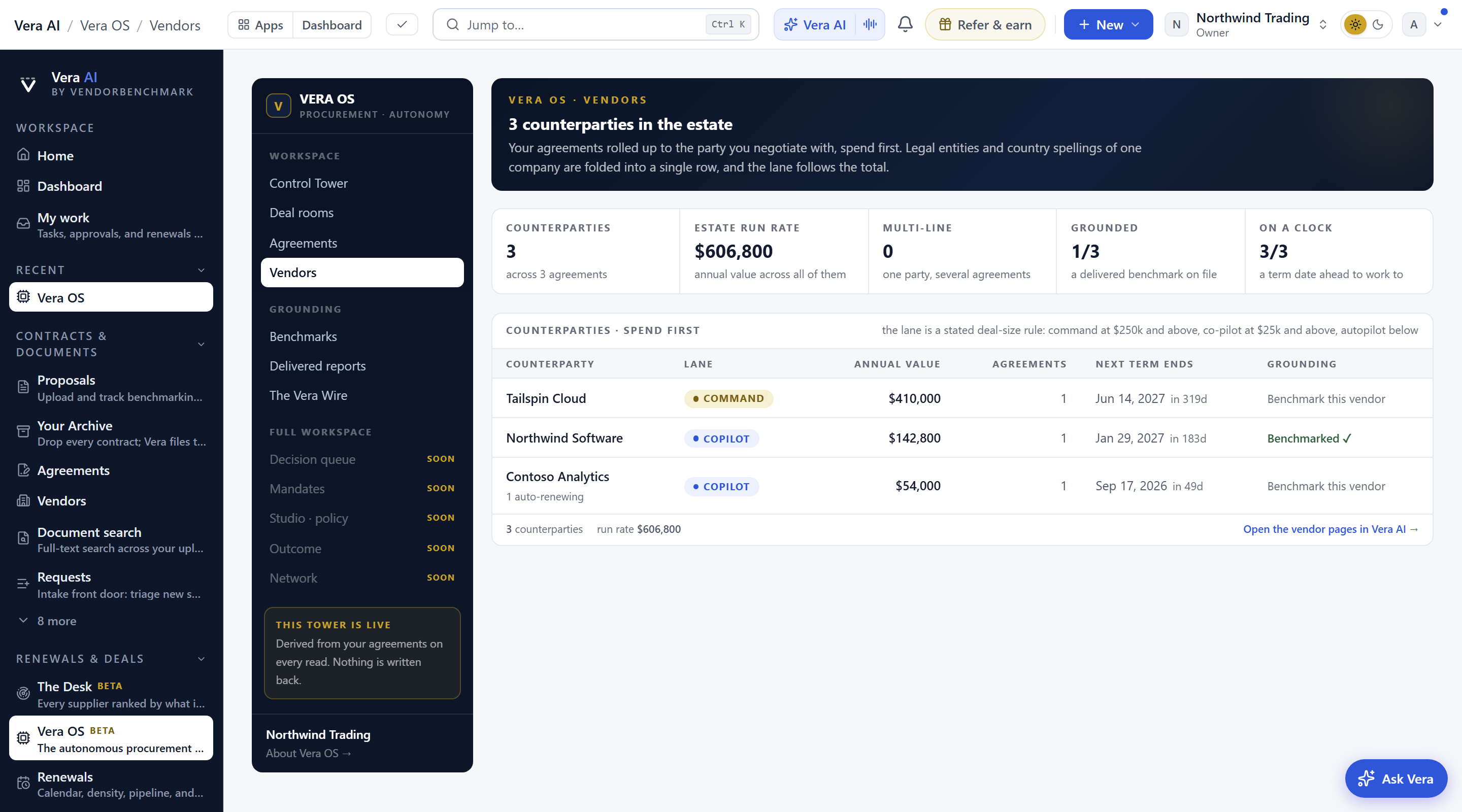Click the Document search icon
The width and height of the screenshot is (1462, 812).
tap(23, 538)
